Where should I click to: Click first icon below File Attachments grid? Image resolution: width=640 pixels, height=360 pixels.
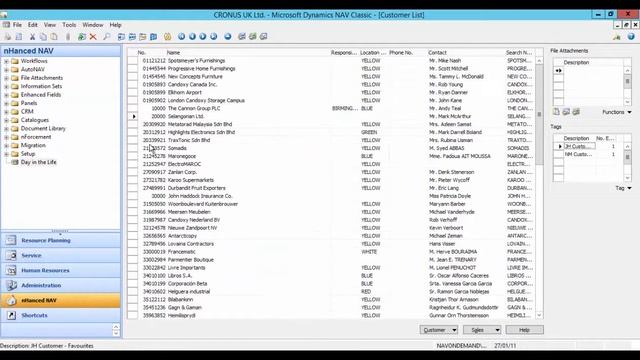tap(556, 112)
